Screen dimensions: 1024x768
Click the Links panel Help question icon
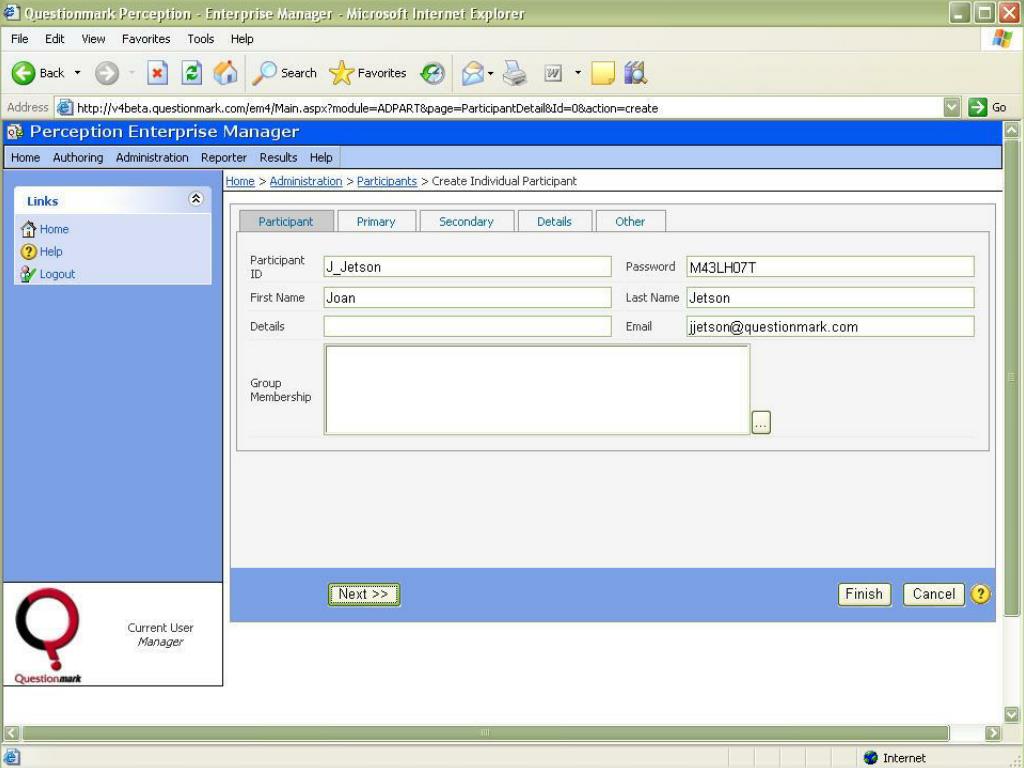click(x=28, y=251)
